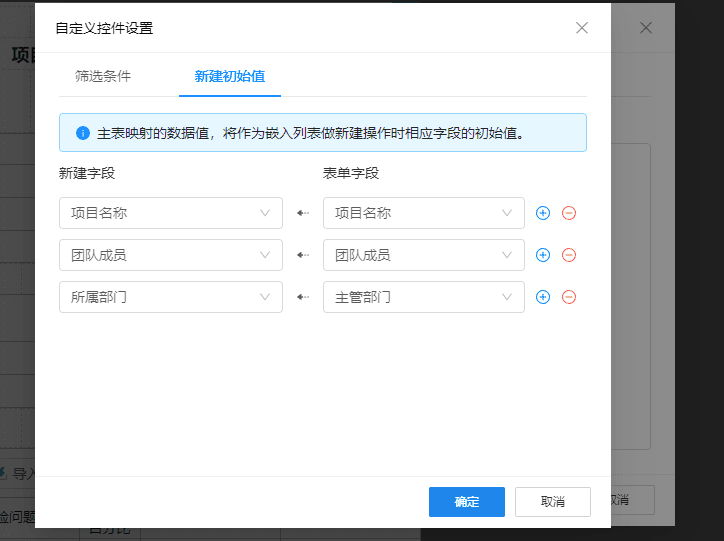Select the 新建初始值 tab

230,76
